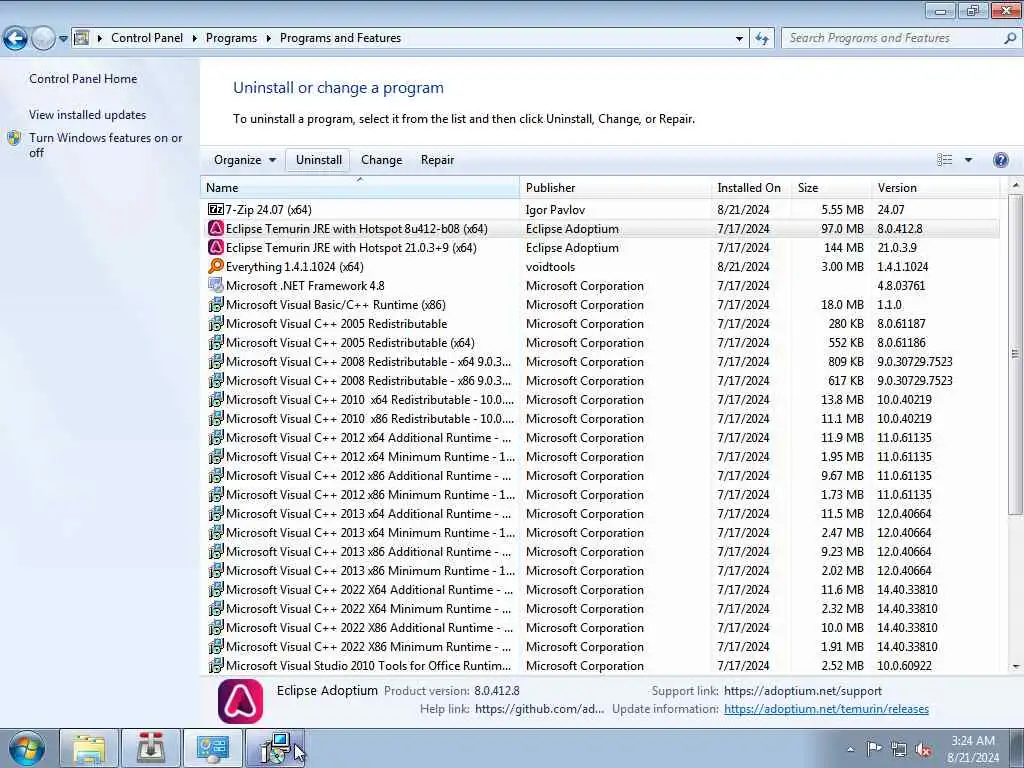This screenshot has height=768, width=1024.
Task: Open the Organize dropdown menu
Action: click(245, 160)
